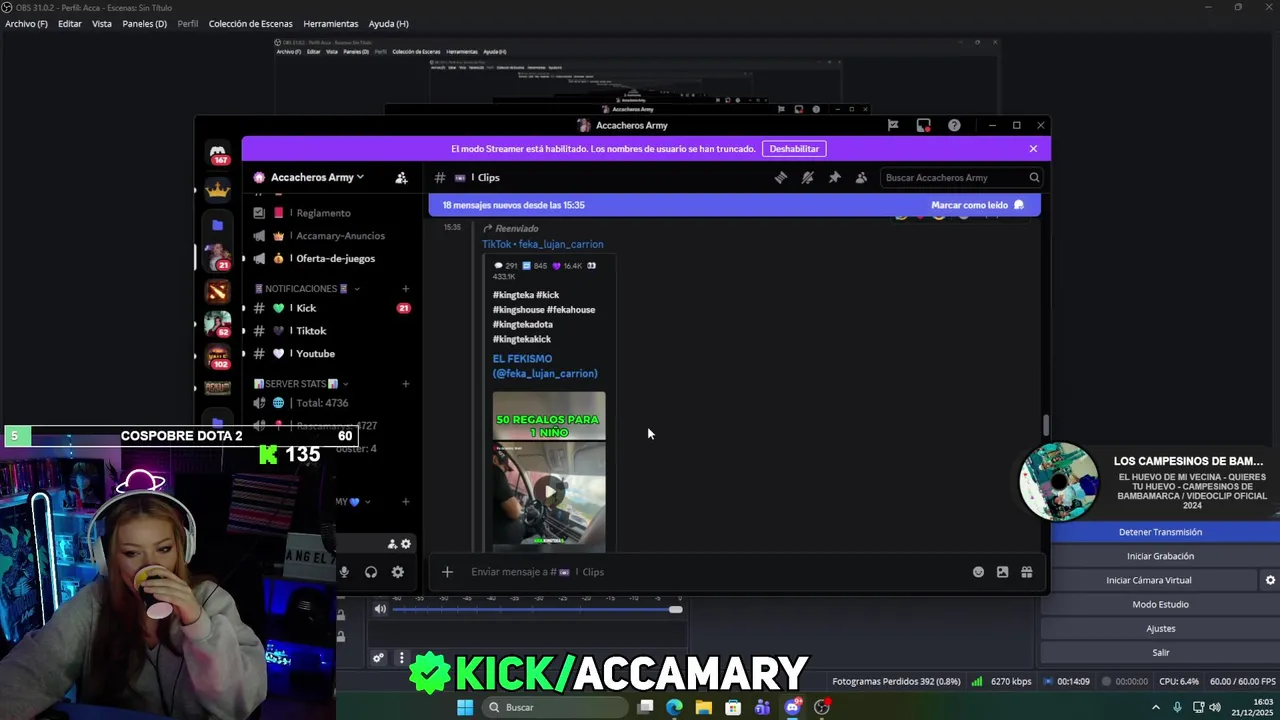Focus Buscar Accacheros Army search box

pyautogui.click(x=961, y=177)
